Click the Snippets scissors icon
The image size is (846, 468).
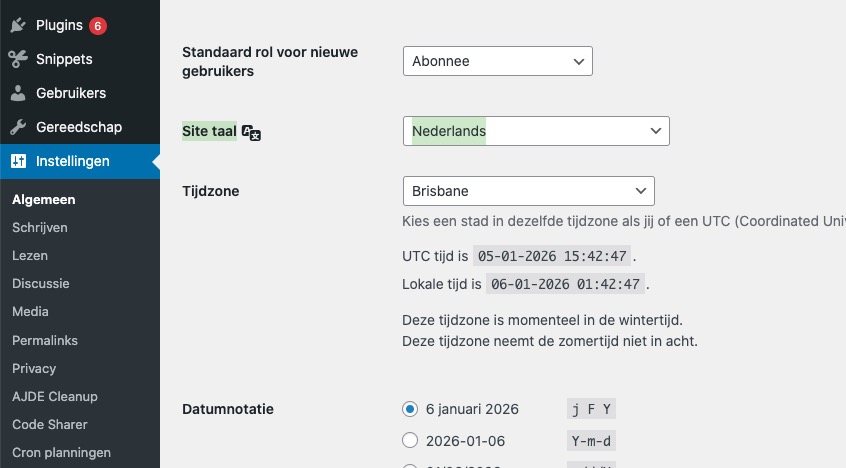coord(18,59)
